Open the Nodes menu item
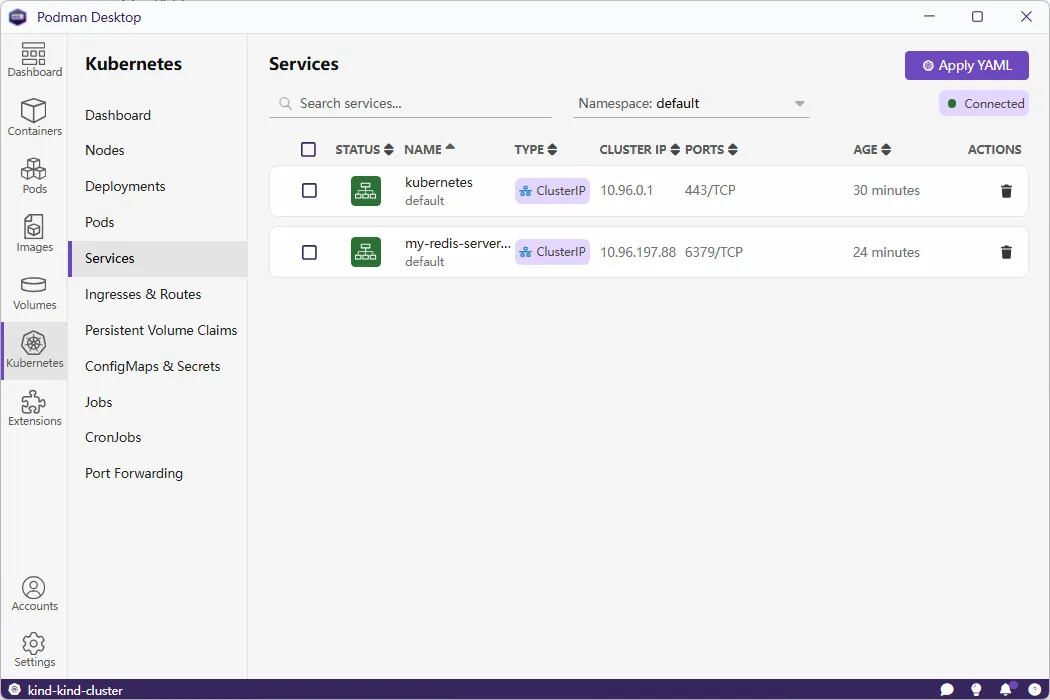1050x700 pixels. (x=104, y=150)
